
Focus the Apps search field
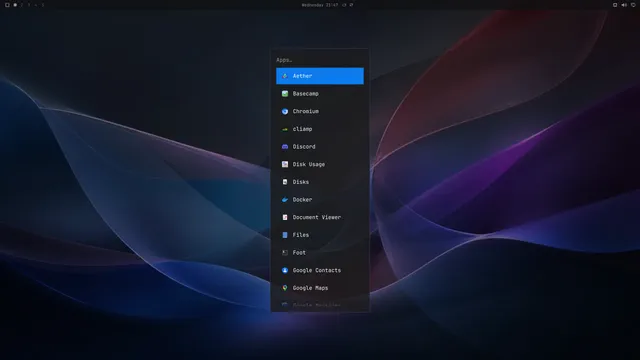(320, 60)
